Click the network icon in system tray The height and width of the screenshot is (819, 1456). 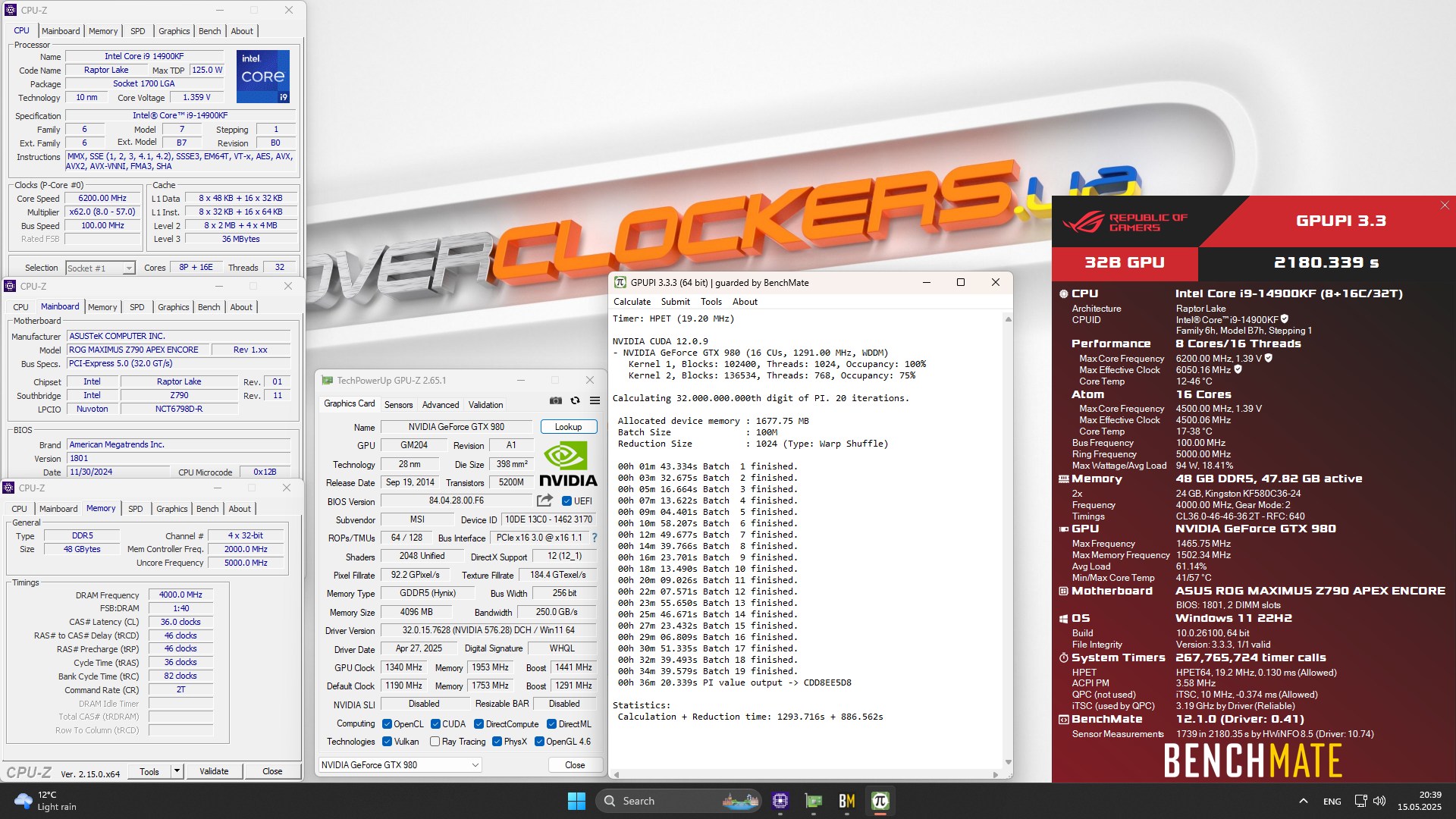[x=1360, y=801]
